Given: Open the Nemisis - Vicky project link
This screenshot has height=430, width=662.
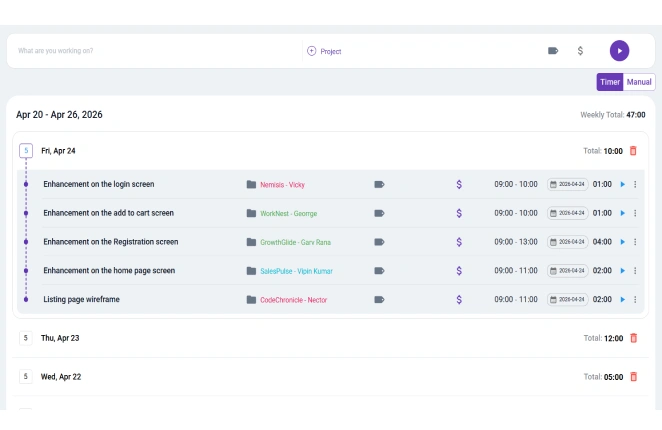Looking at the screenshot, I should pos(282,185).
